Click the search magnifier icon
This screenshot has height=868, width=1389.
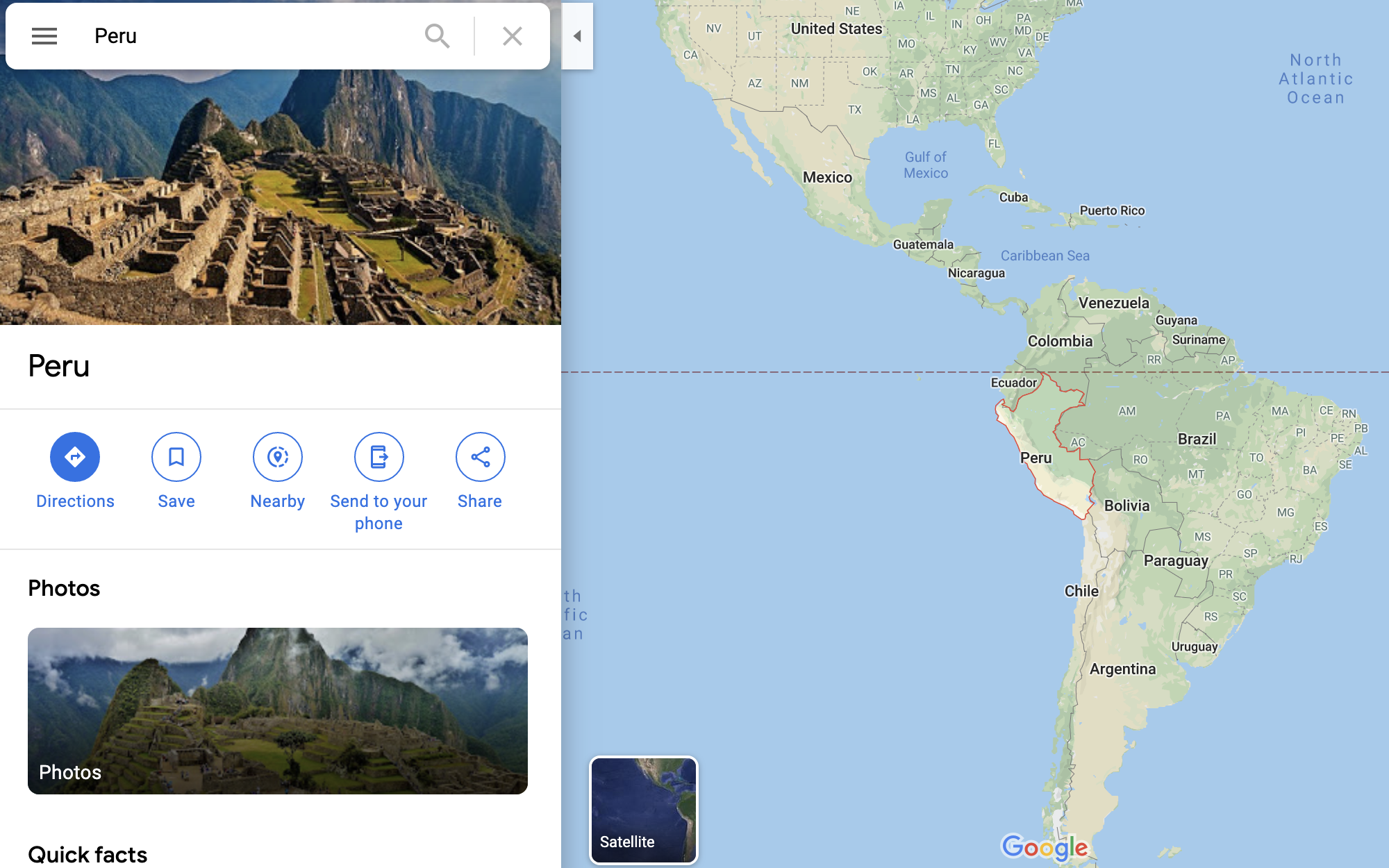point(437,36)
